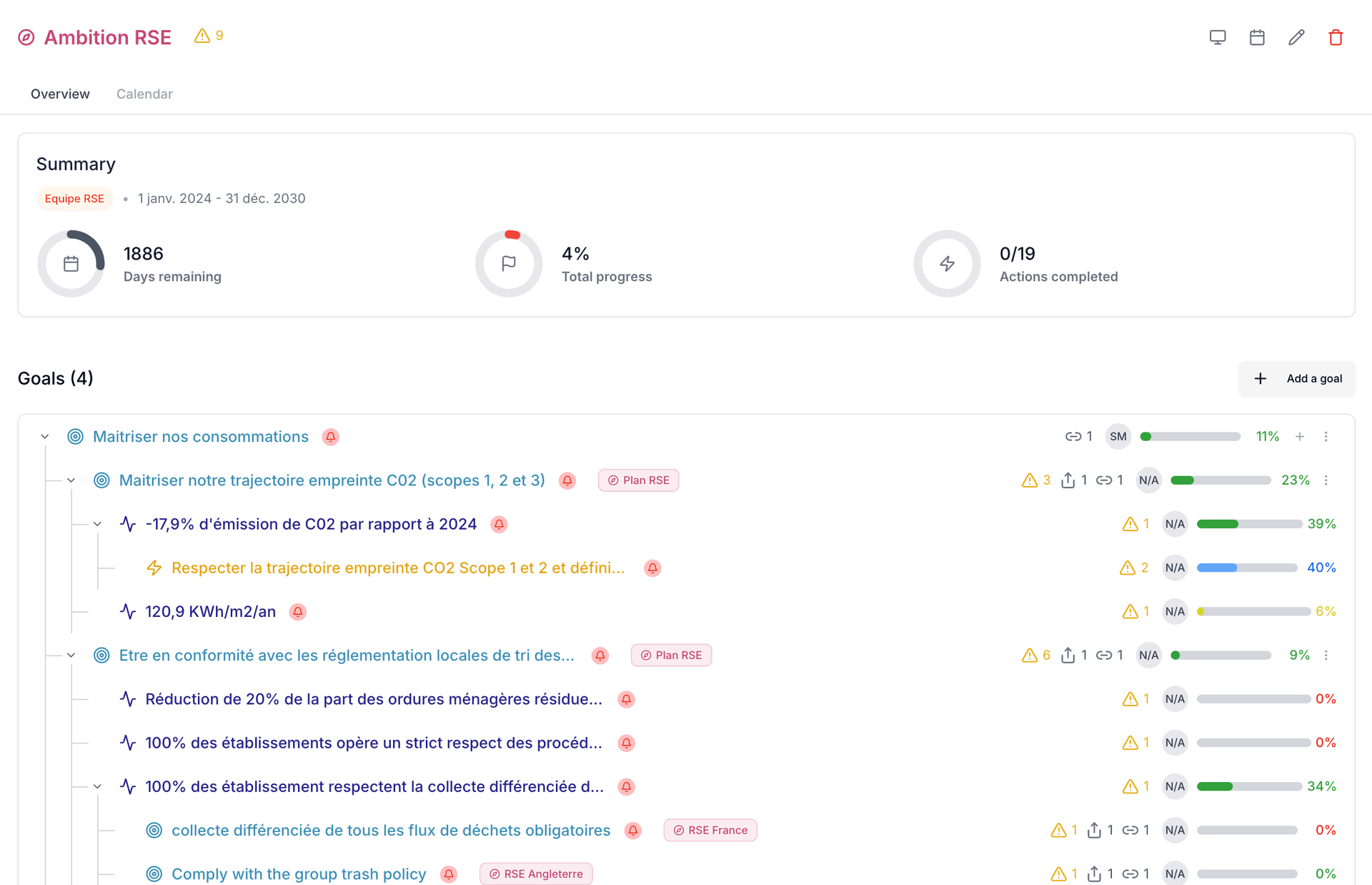Toggle the bell alert beside 120,9 KWh/m2/an
The image size is (1372, 885).
298,612
